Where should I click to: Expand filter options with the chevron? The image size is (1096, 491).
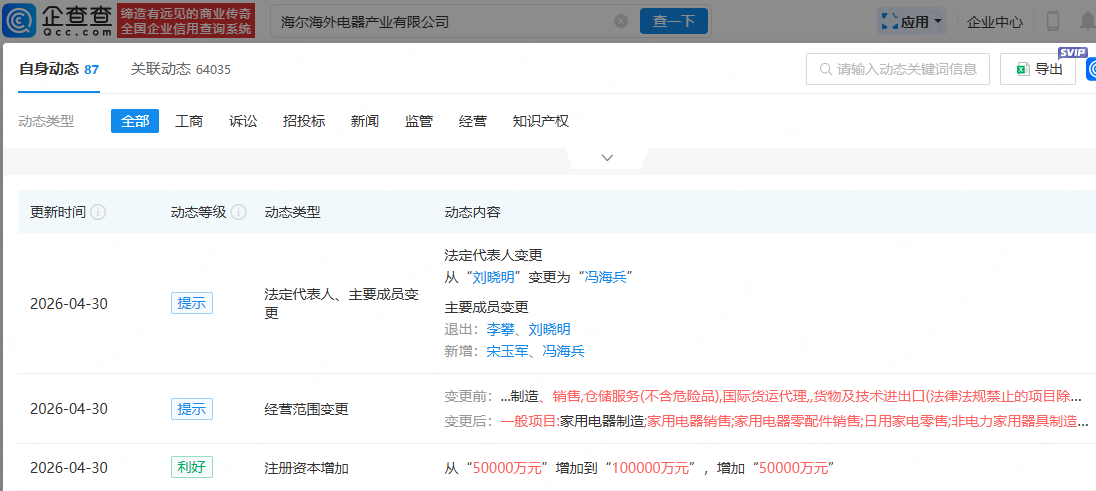[x=607, y=158]
